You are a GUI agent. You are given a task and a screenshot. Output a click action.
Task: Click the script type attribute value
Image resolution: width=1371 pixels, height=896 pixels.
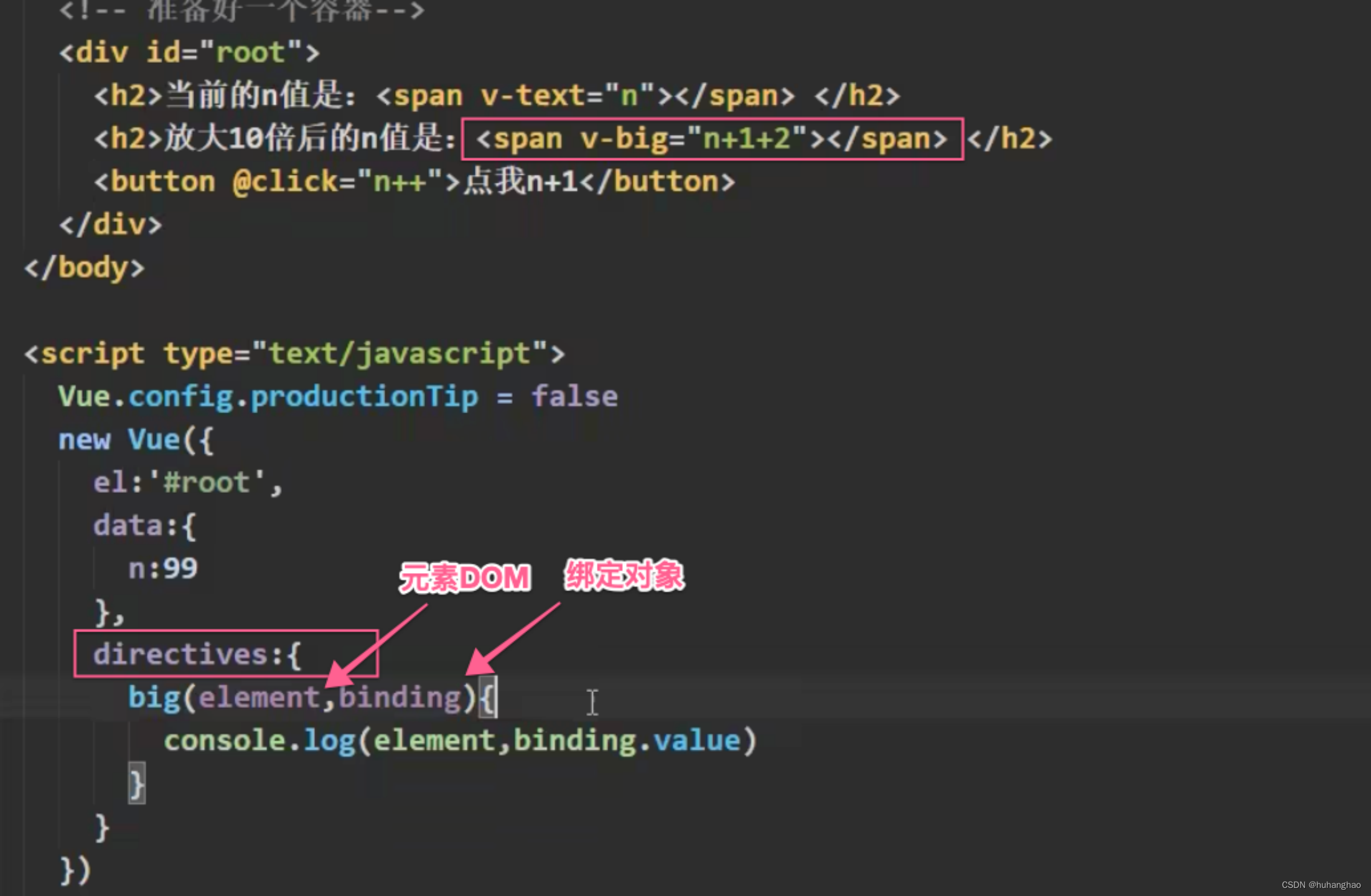(x=400, y=354)
